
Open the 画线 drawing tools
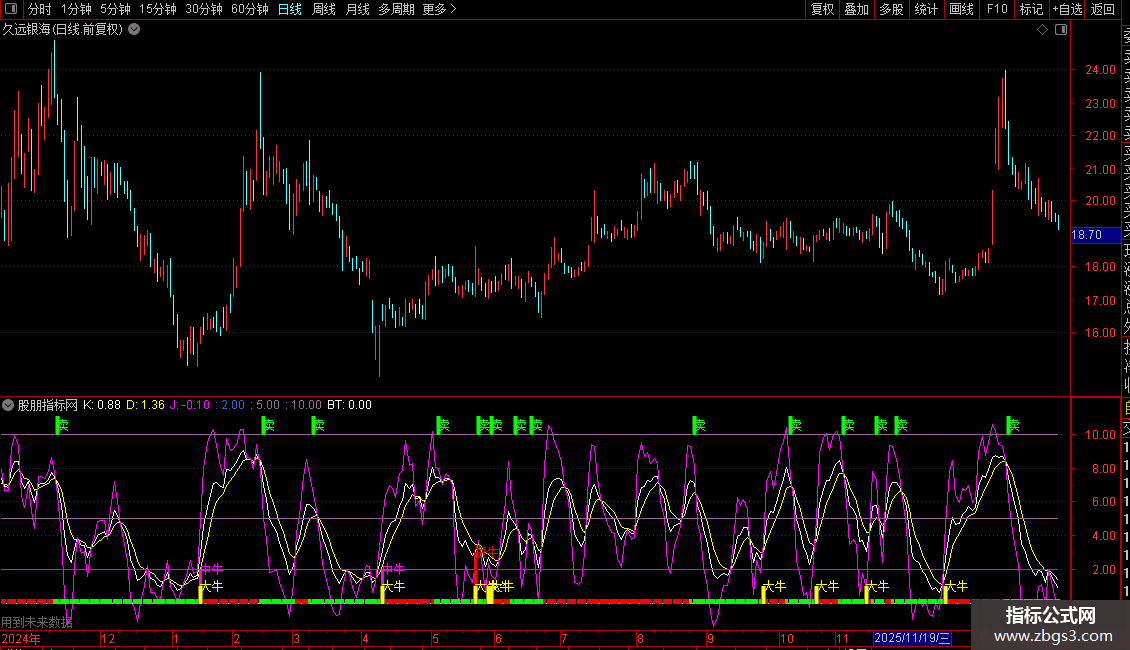click(961, 10)
